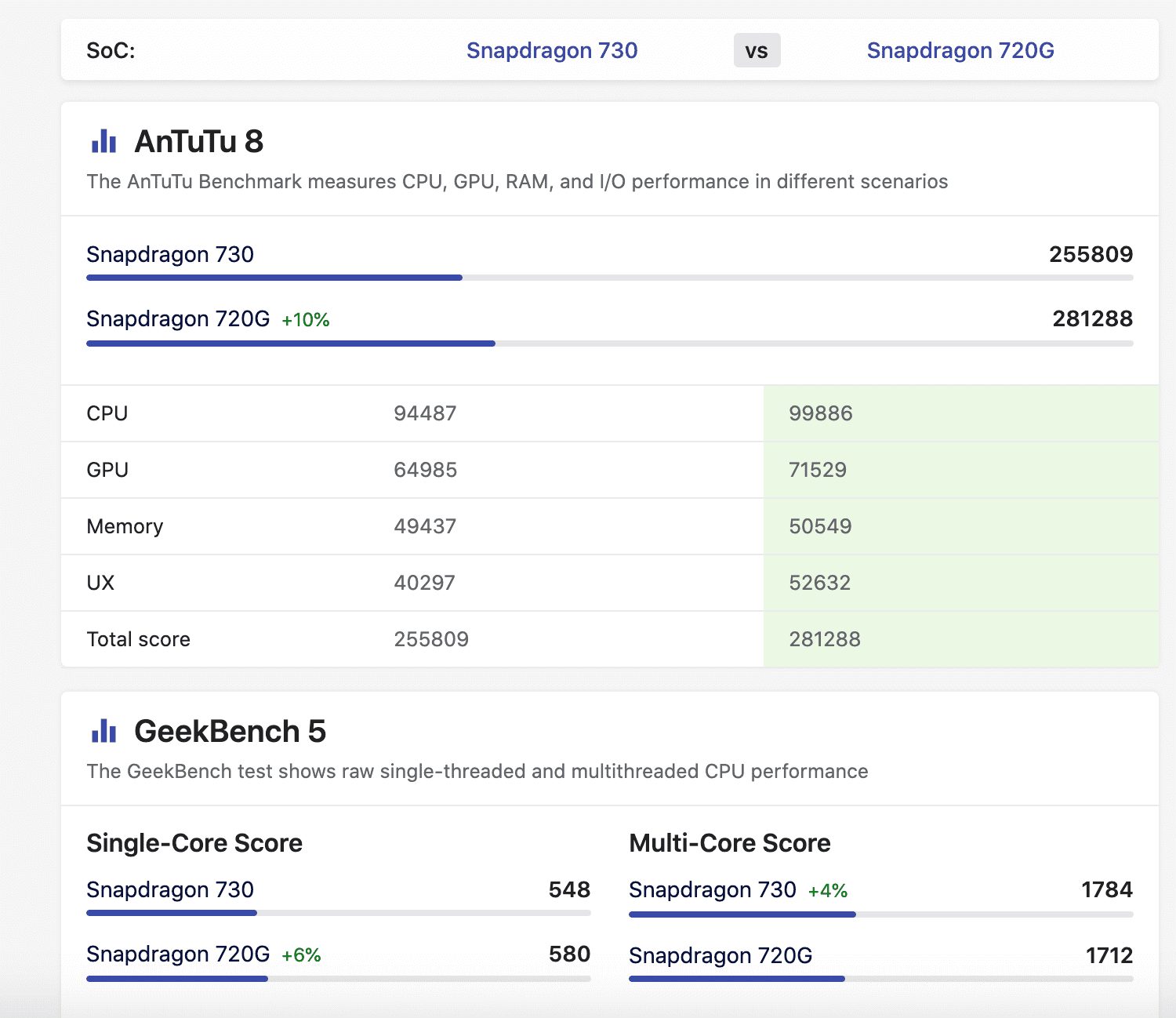Image resolution: width=1176 pixels, height=1018 pixels.
Task: Click the GeekBench 5 heading
Action: tap(230, 732)
